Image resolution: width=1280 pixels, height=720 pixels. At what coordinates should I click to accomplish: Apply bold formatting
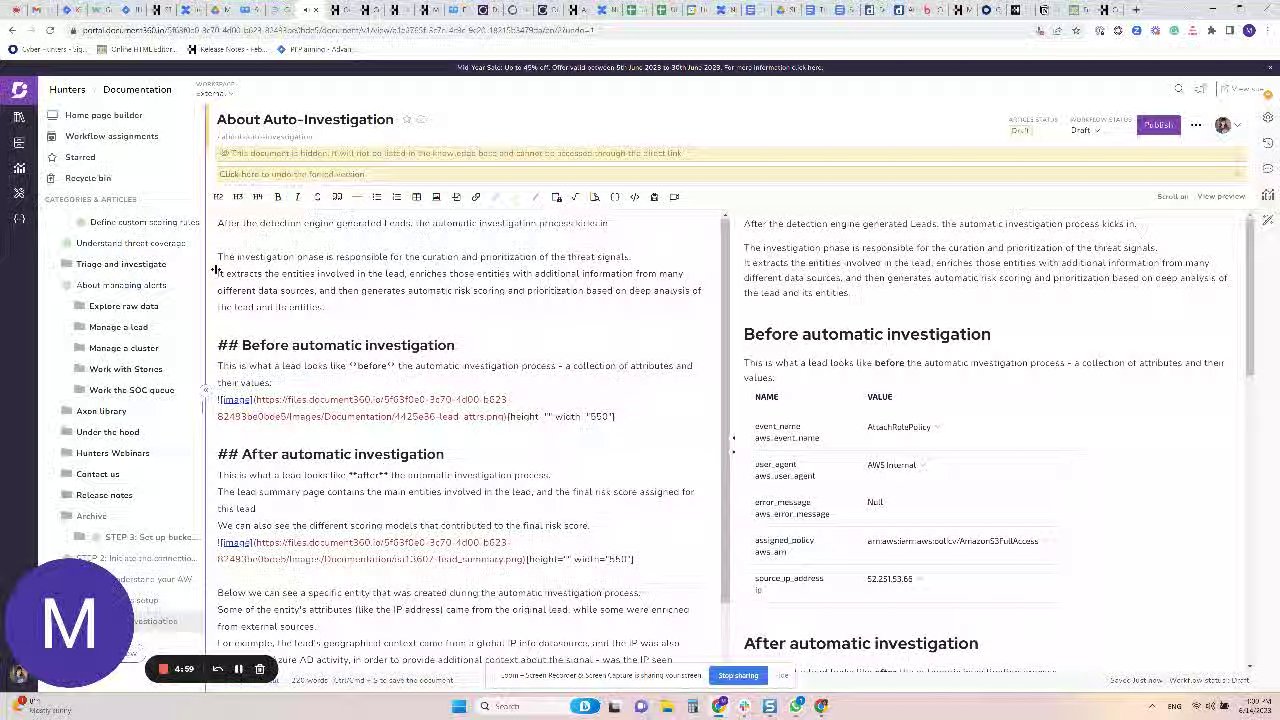pos(278,197)
